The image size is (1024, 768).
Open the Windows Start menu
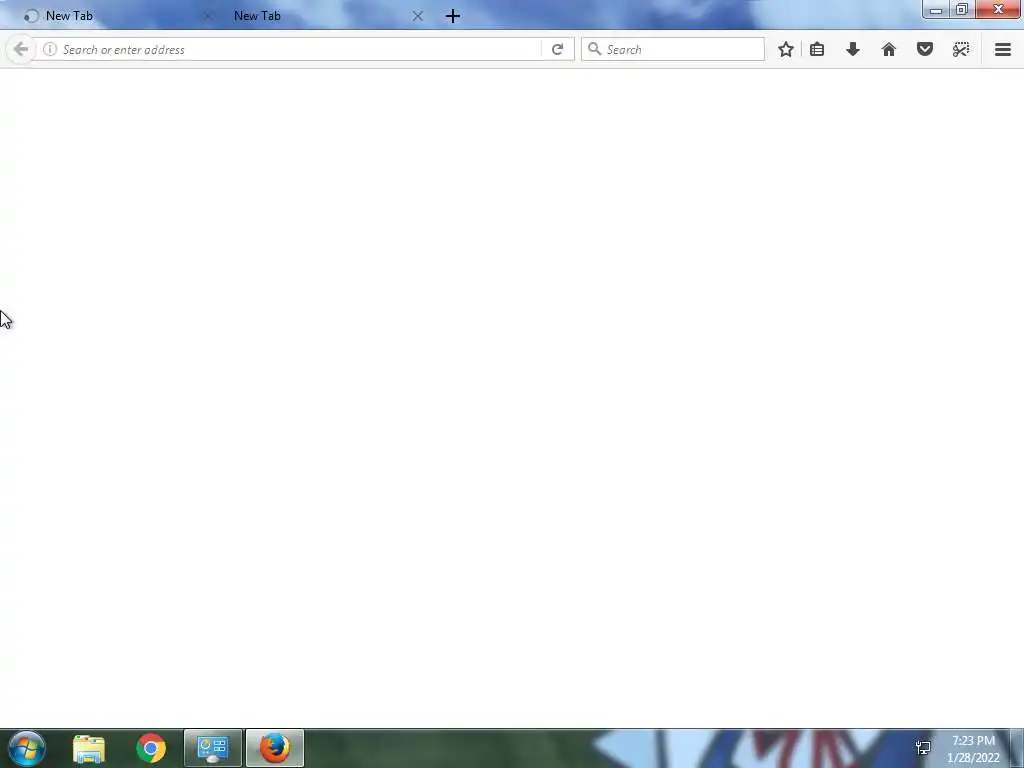27,748
